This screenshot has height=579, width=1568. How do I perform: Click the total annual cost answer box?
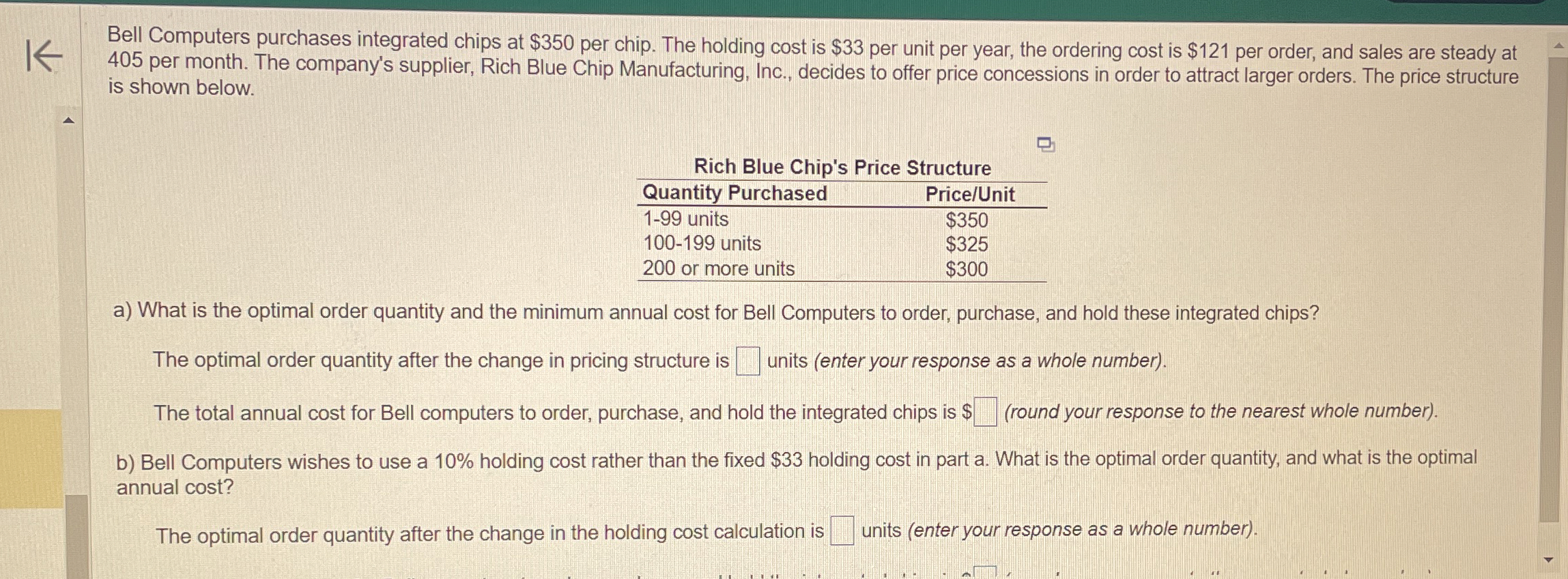tap(985, 410)
